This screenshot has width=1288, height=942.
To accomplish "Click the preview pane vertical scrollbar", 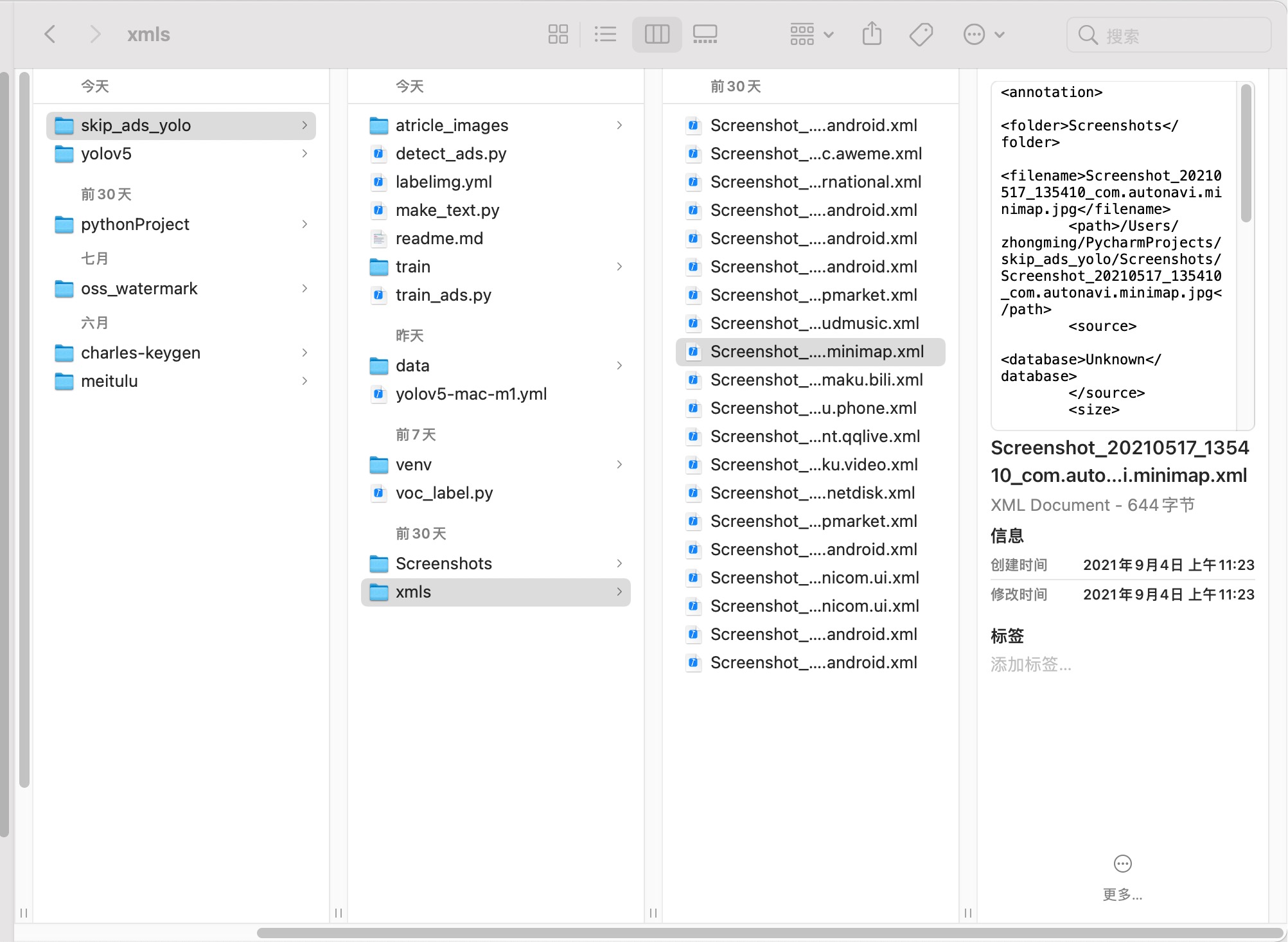I will point(1246,154).
